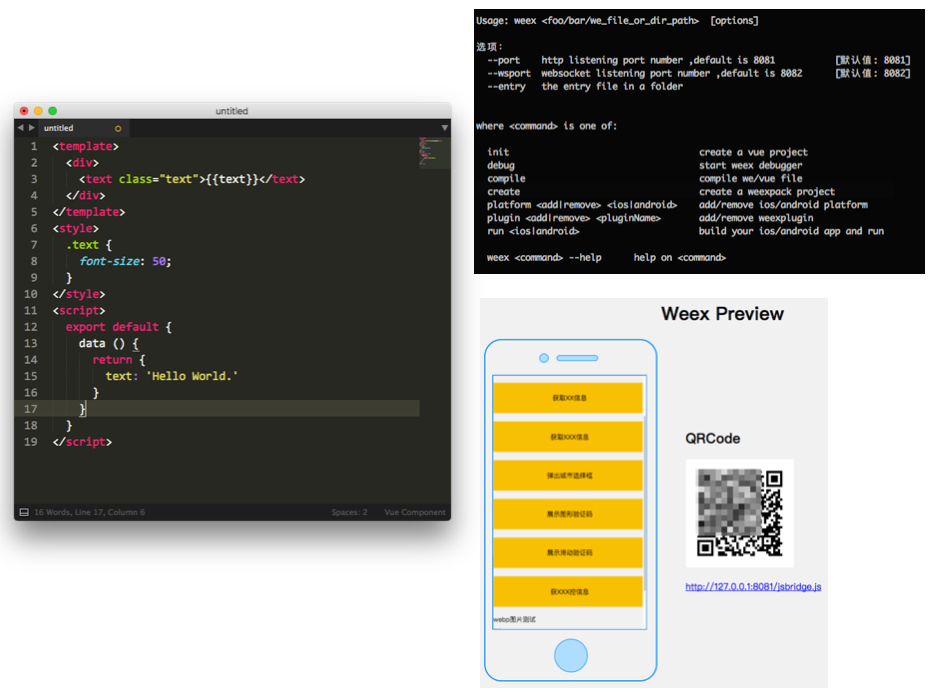This screenshot has width=936, height=692.
Task: Tap the 弹出城市选择框 yellow button
Action: coord(568,475)
